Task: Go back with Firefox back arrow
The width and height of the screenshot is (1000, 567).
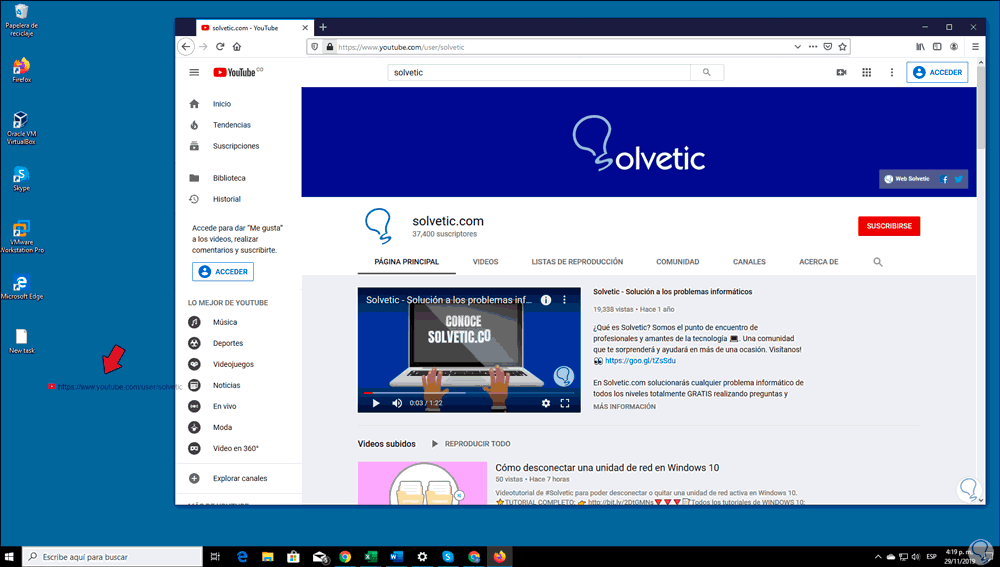Action: (x=186, y=47)
